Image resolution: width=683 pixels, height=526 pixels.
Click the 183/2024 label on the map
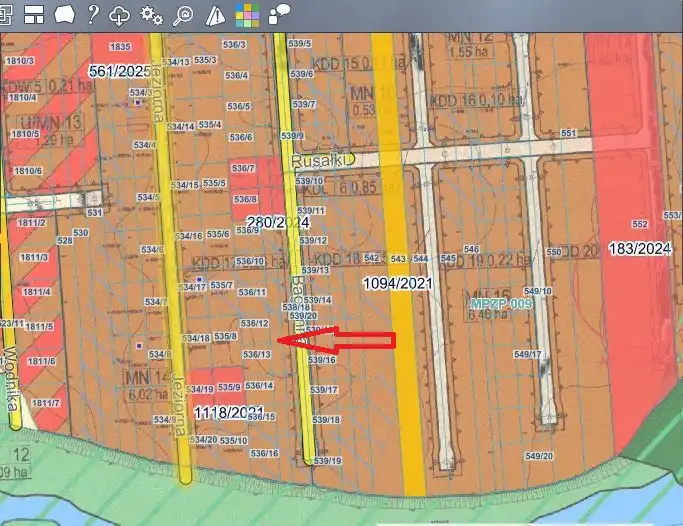[x=638, y=247]
